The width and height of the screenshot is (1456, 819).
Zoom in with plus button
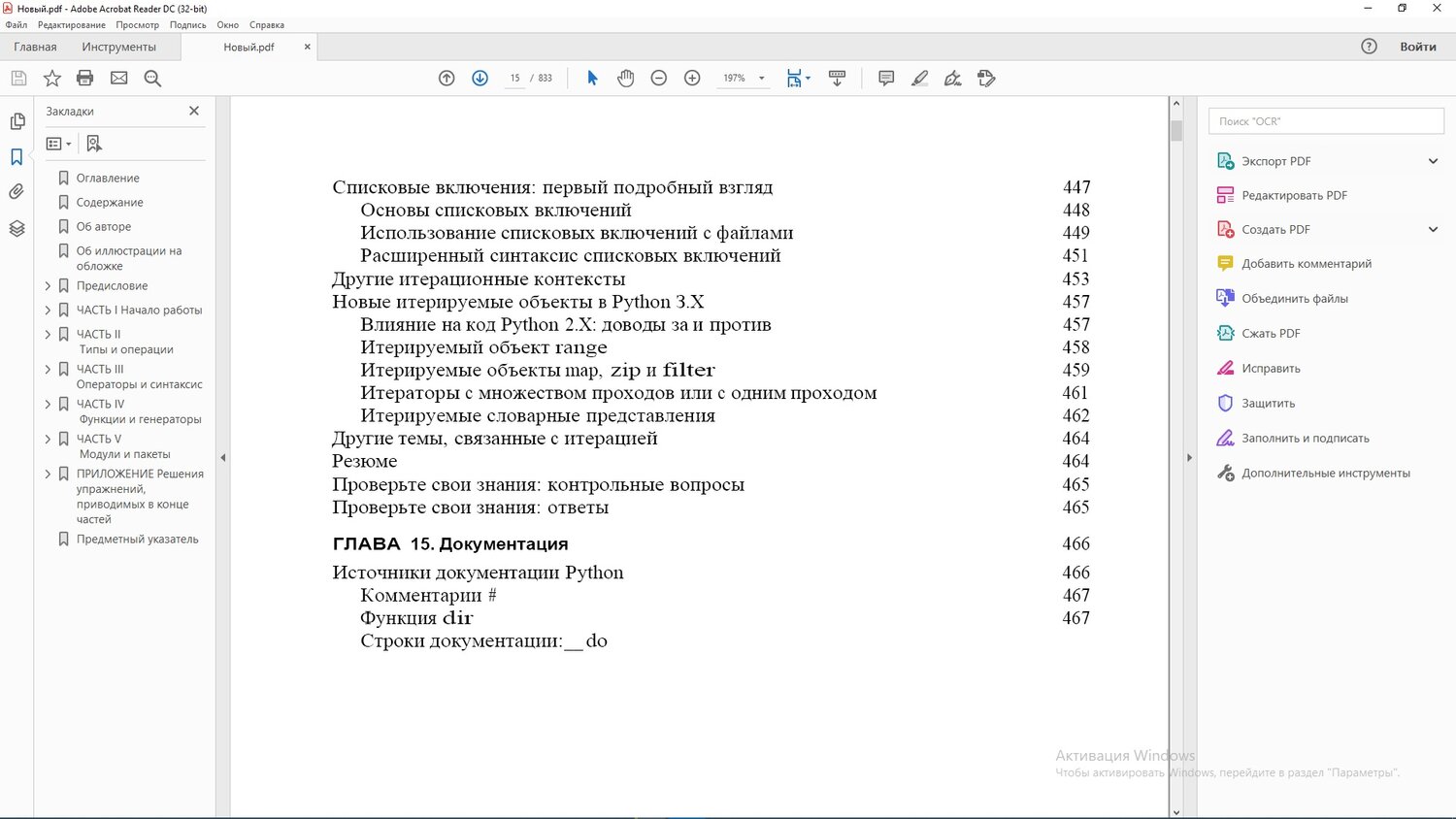coord(692,79)
